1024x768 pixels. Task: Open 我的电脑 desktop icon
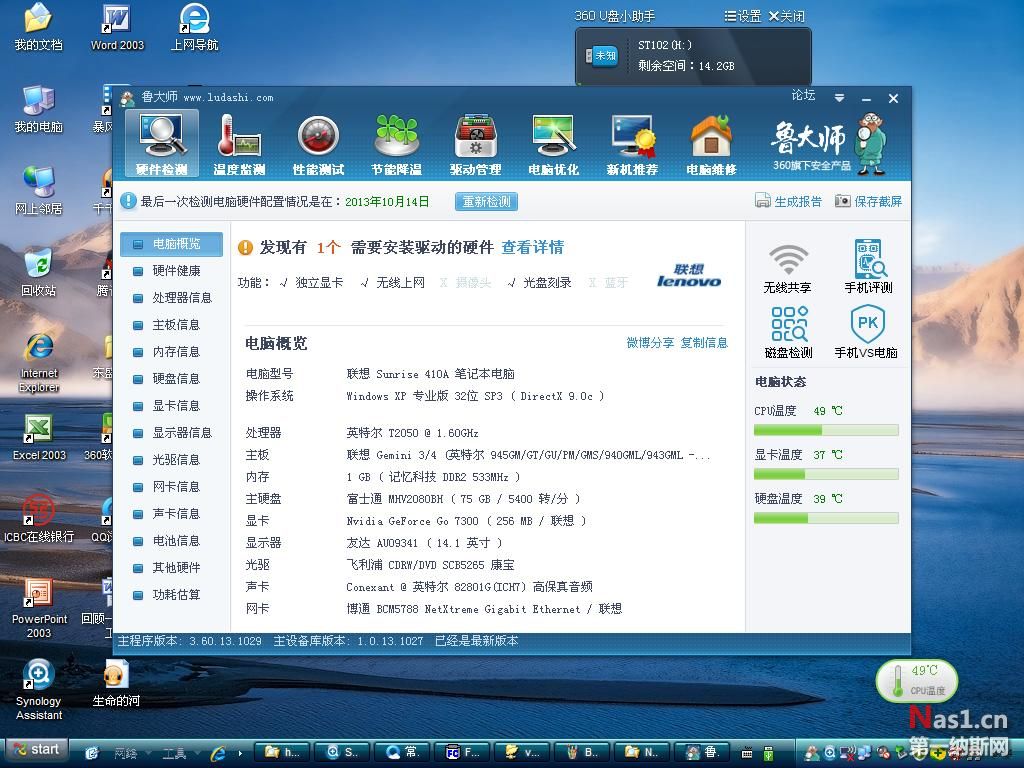[x=39, y=109]
